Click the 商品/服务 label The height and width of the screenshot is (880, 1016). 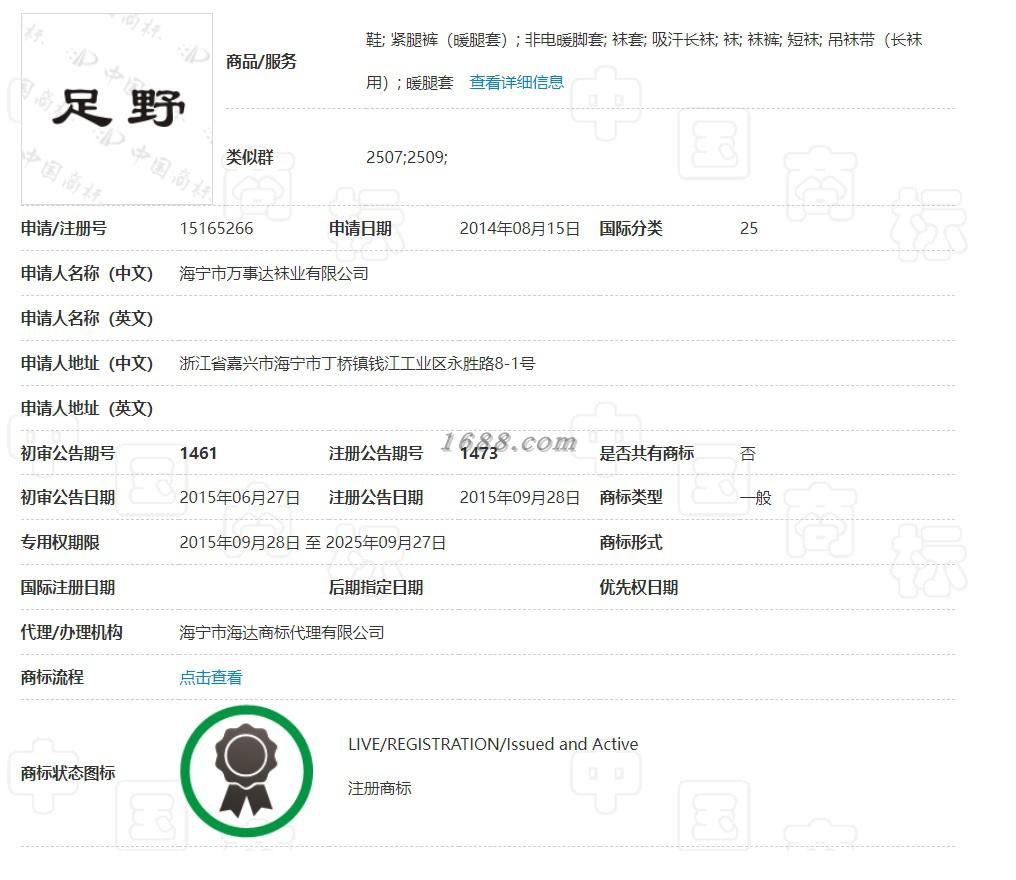261,62
